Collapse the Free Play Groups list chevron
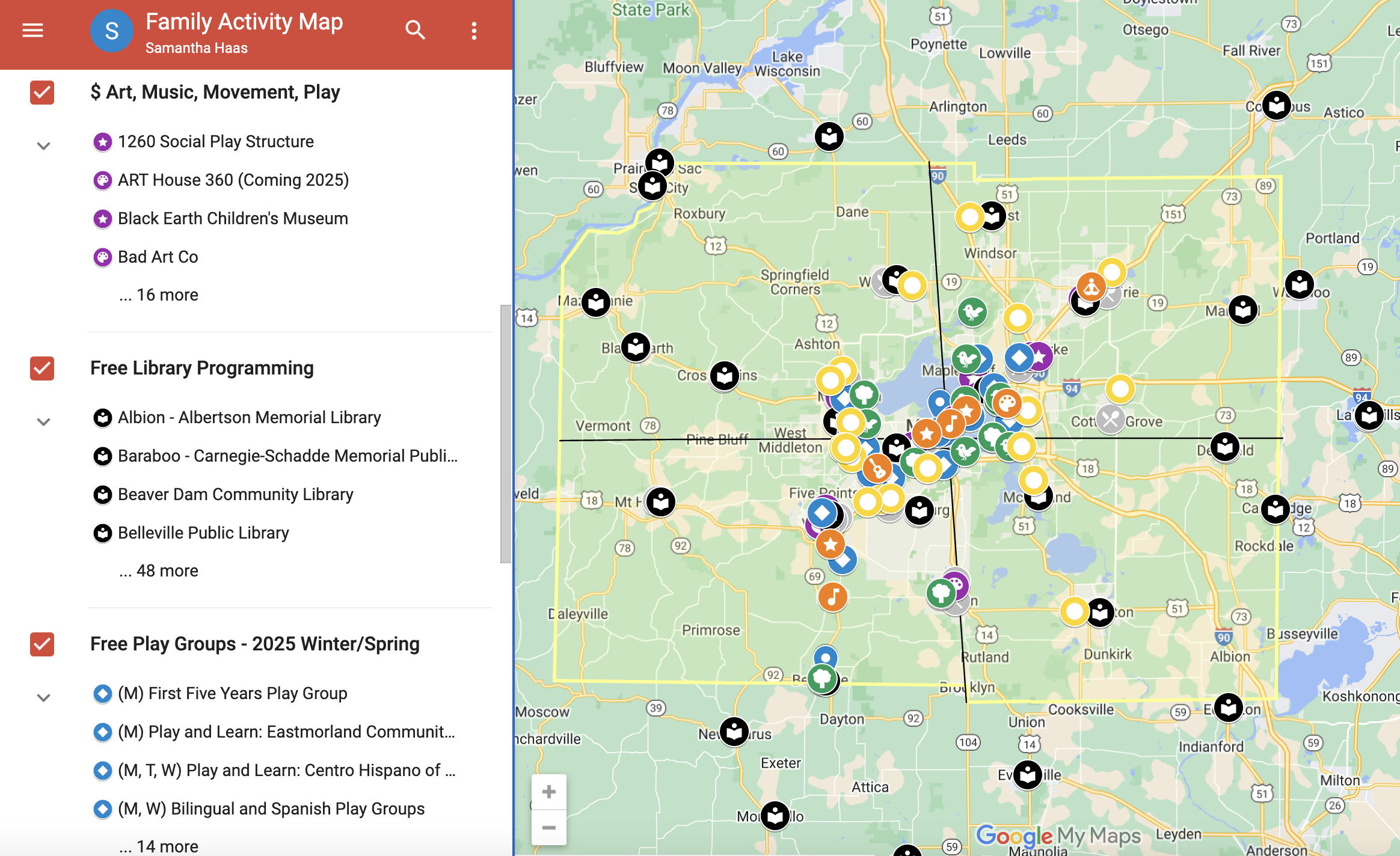This screenshot has height=856, width=1400. (43, 698)
